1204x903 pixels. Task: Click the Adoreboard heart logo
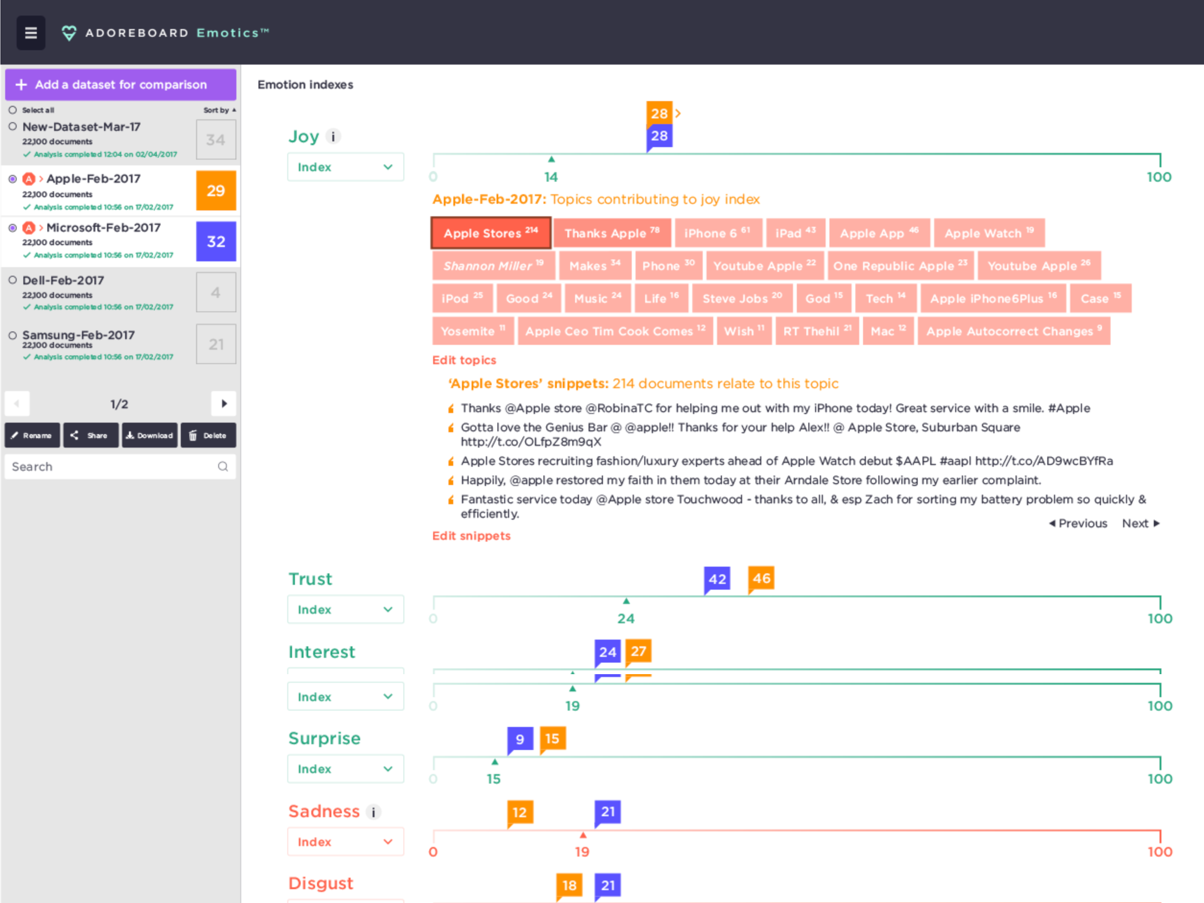[x=69, y=33]
